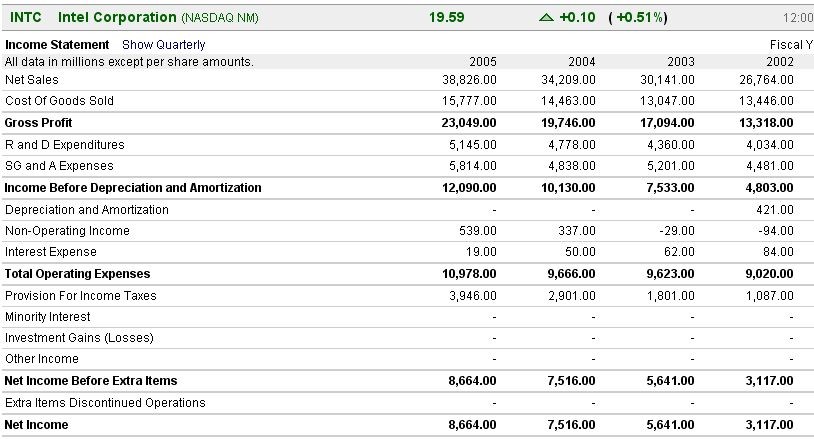Select income tax value 1,801.00
This screenshot has height=439, width=814.
click(671, 296)
